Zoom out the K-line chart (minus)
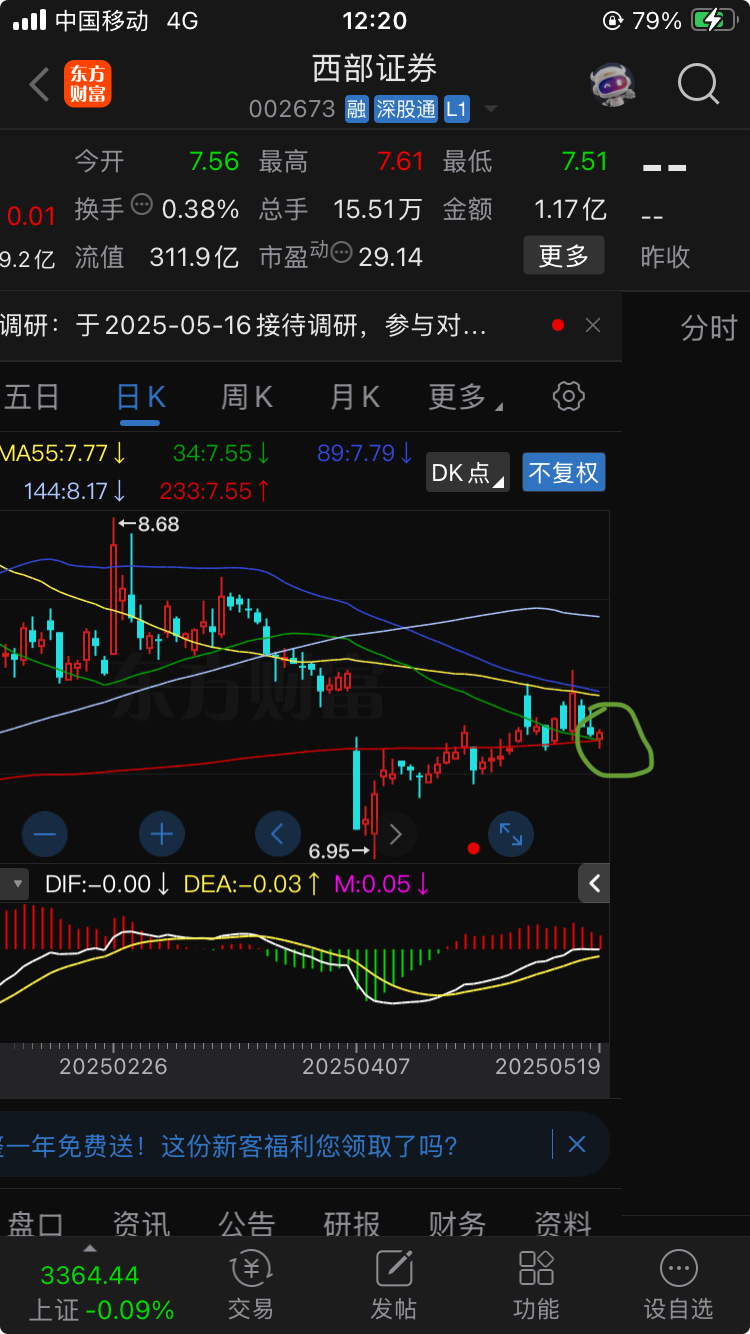Image resolution: width=750 pixels, height=1334 pixels. [x=46, y=833]
